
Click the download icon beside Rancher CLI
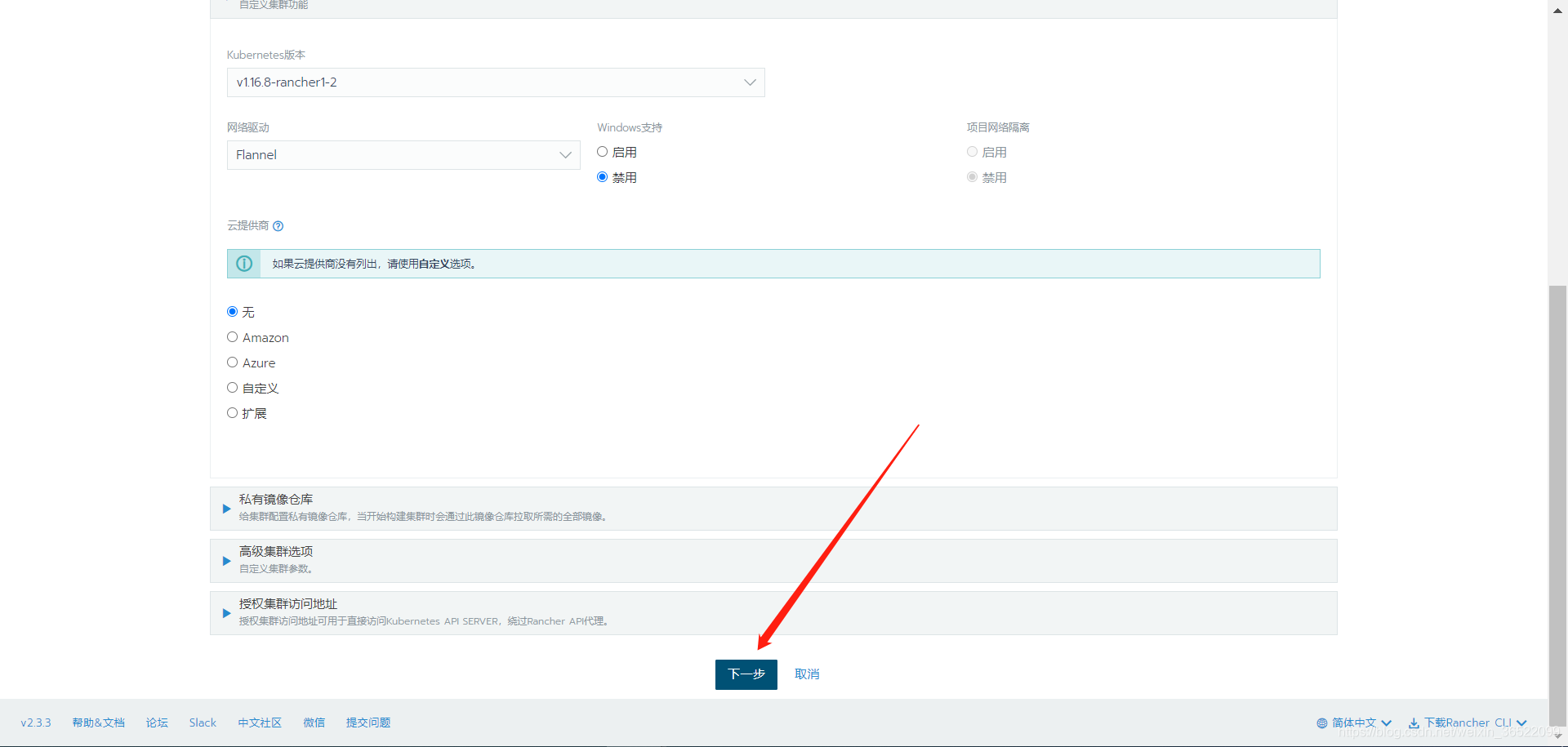click(x=1414, y=723)
